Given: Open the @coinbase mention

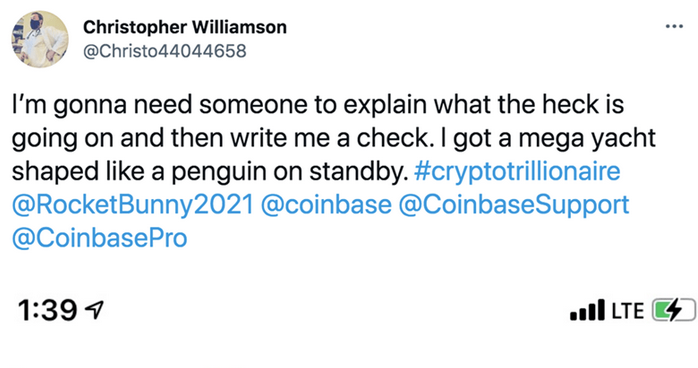Looking at the screenshot, I should pos(326,205).
